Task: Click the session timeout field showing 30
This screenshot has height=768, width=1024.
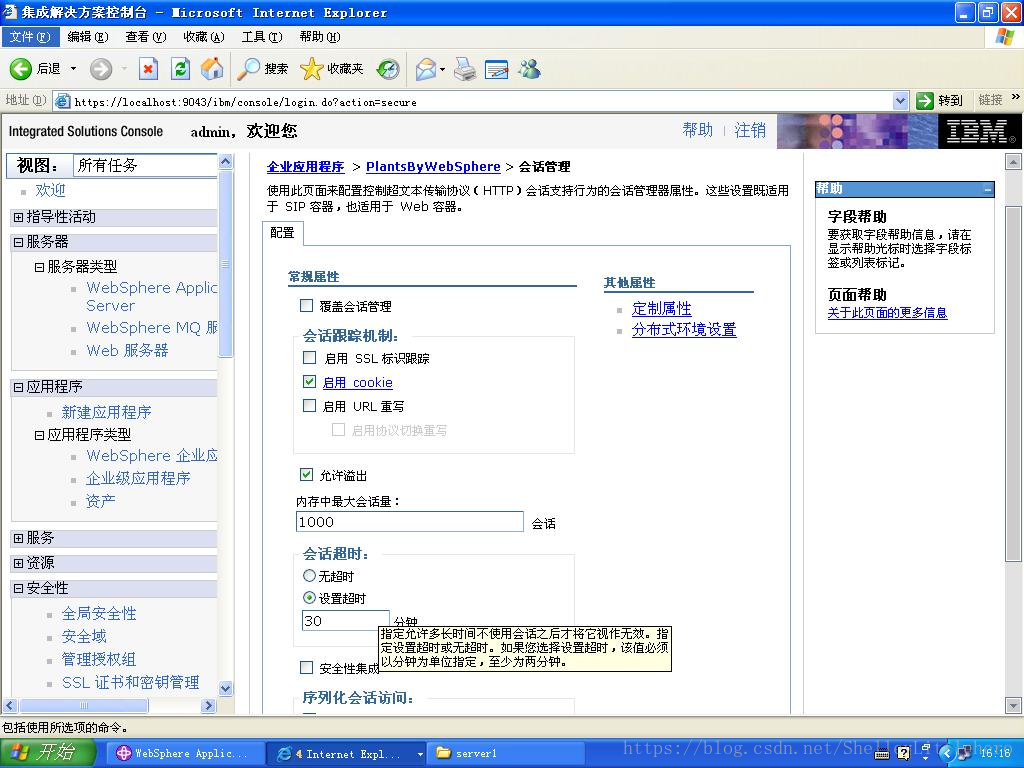Action: pyautogui.click(x=345, y=620)
